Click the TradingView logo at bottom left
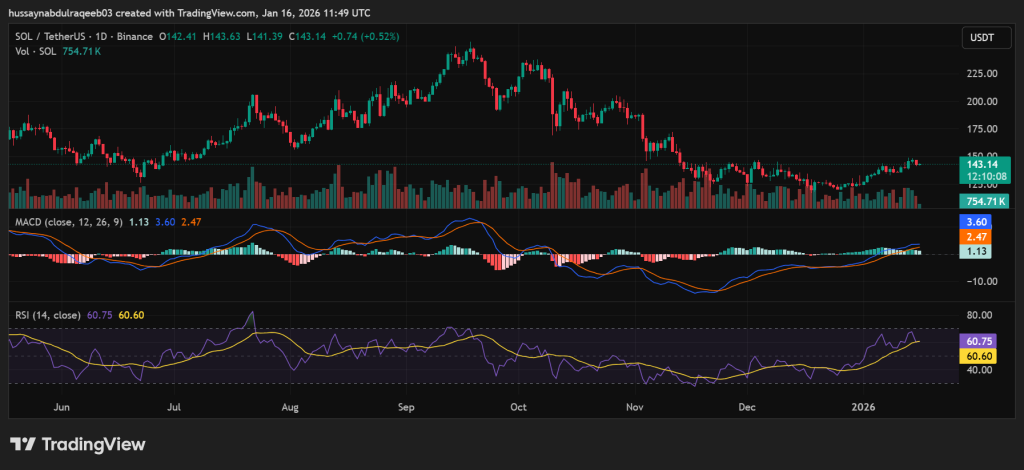Viewport: 1024px width, 470px height. (78, 445)
